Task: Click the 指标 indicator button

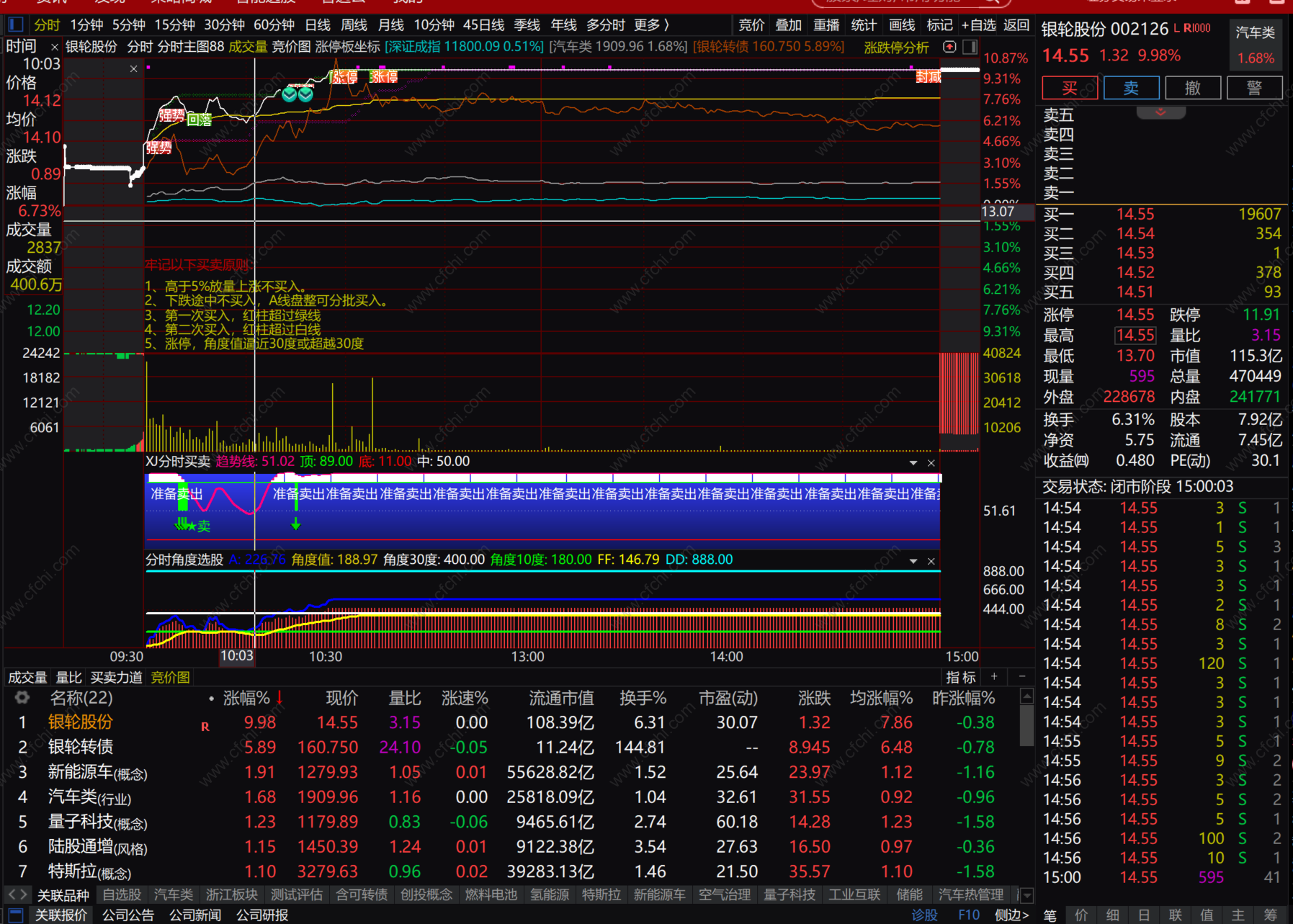Action: coord(961,677)
